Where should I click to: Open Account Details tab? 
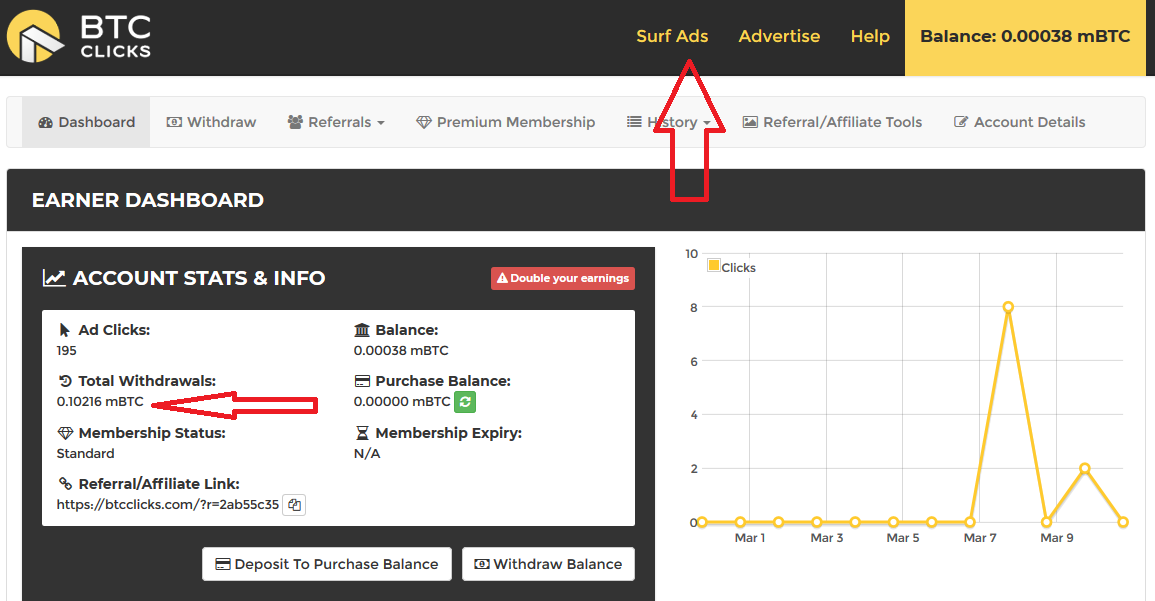point(1019,122)
